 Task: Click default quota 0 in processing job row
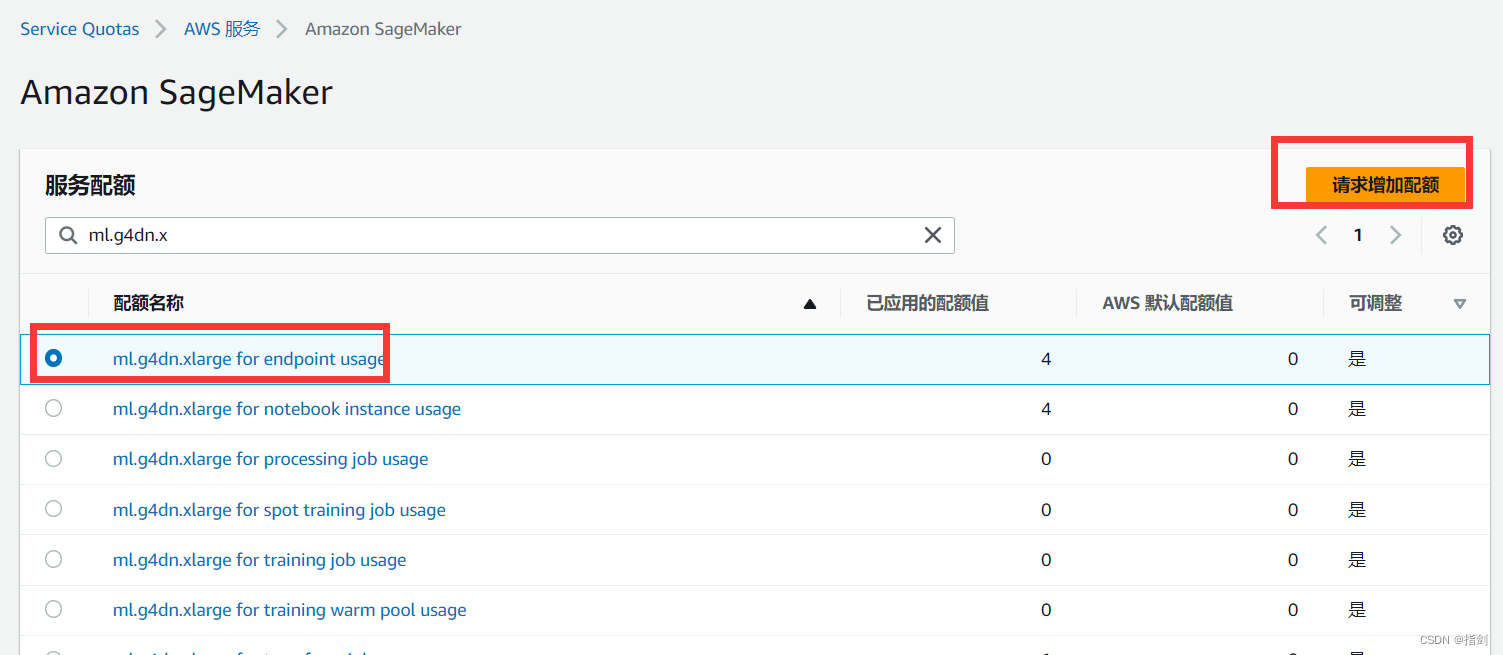1292,459
